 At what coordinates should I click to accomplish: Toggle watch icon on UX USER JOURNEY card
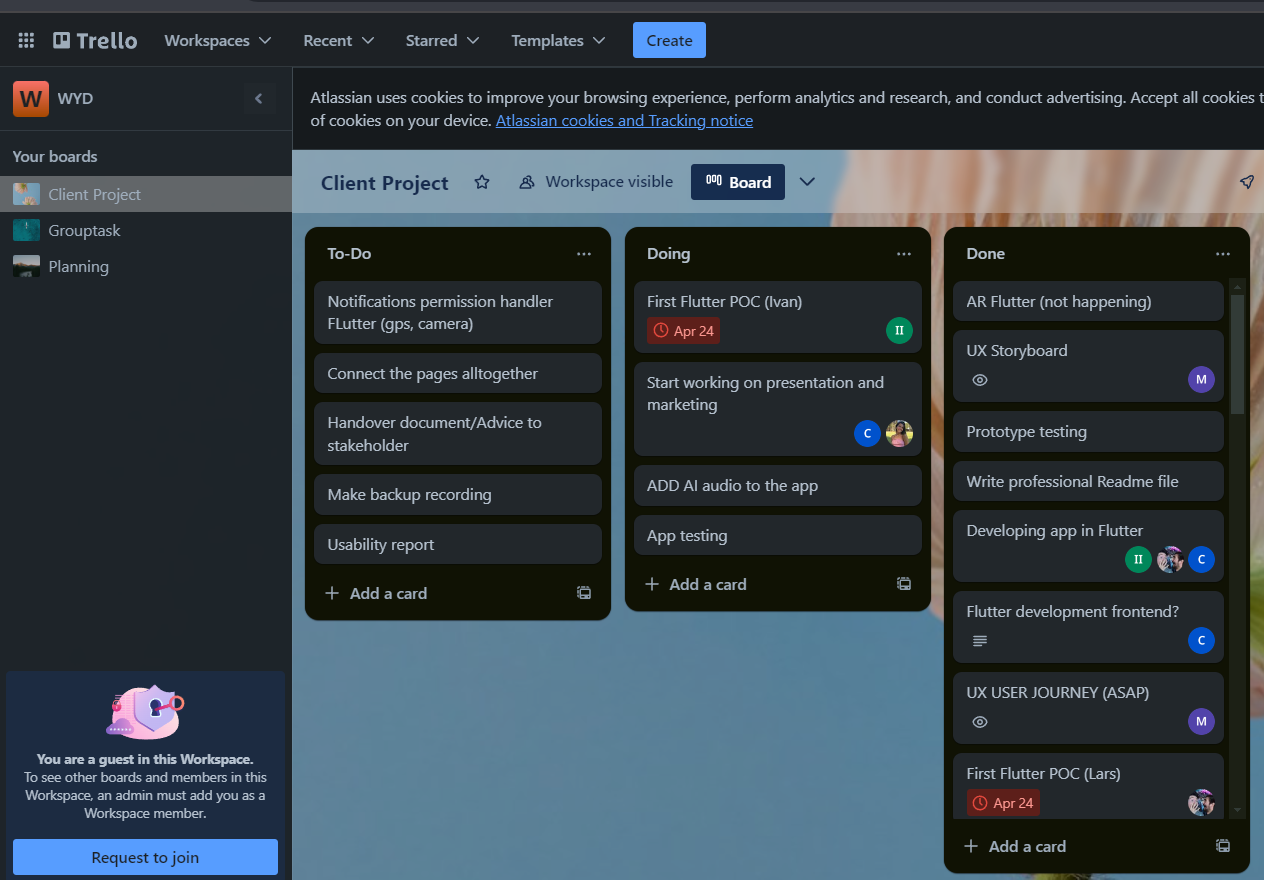[x=980, y=721]
